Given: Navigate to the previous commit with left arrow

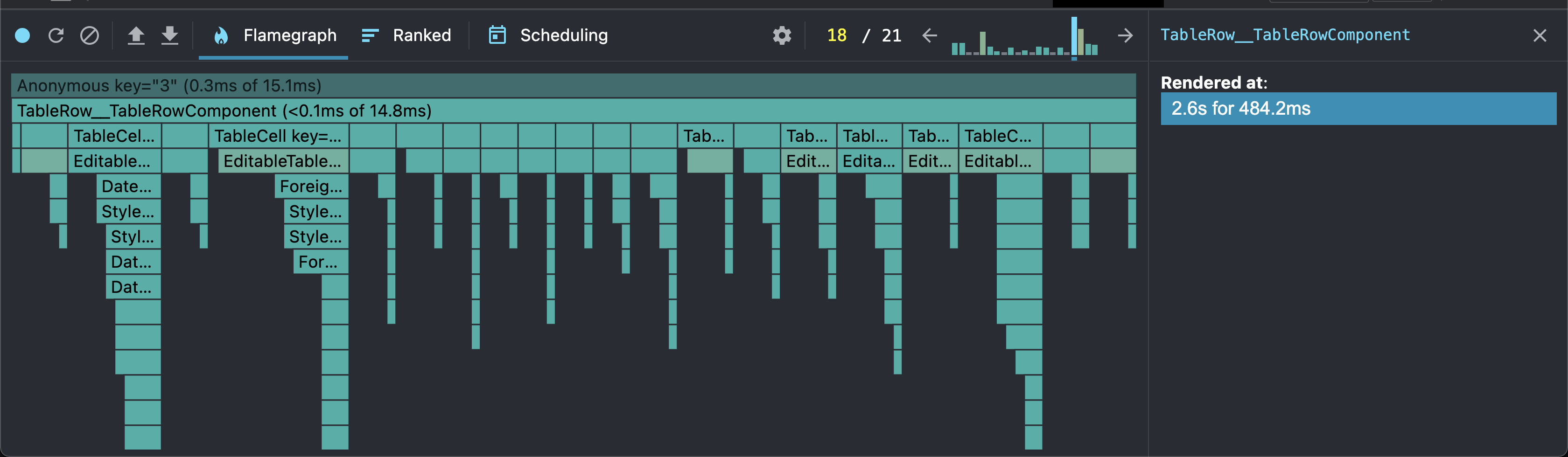Looking at the screenshot, I should pos(929,35).
